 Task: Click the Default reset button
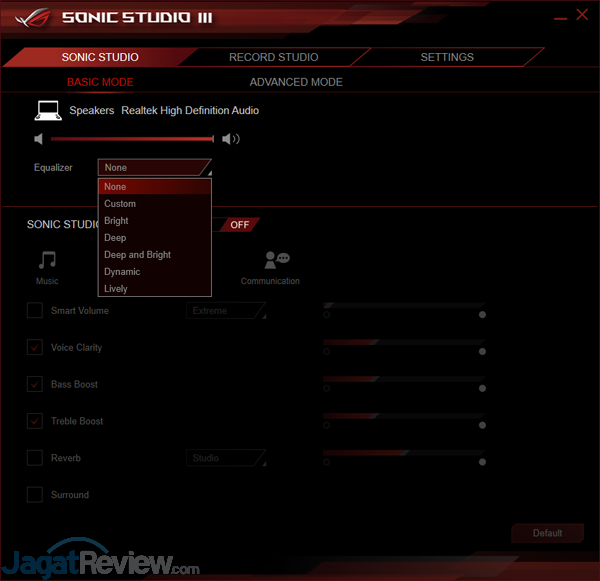547,533
